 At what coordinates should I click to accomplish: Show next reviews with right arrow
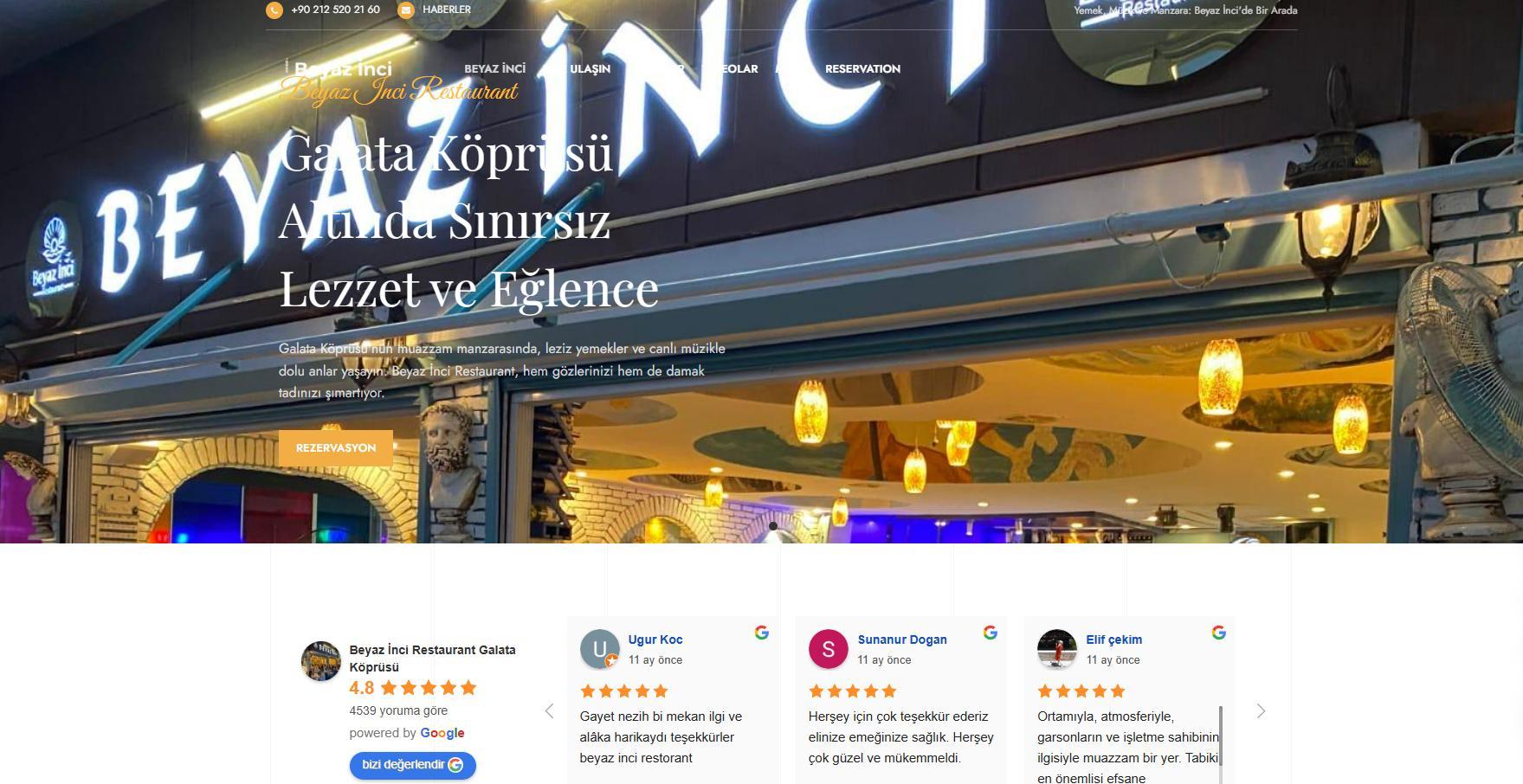pyautogui.click(x=1261, y=711)
